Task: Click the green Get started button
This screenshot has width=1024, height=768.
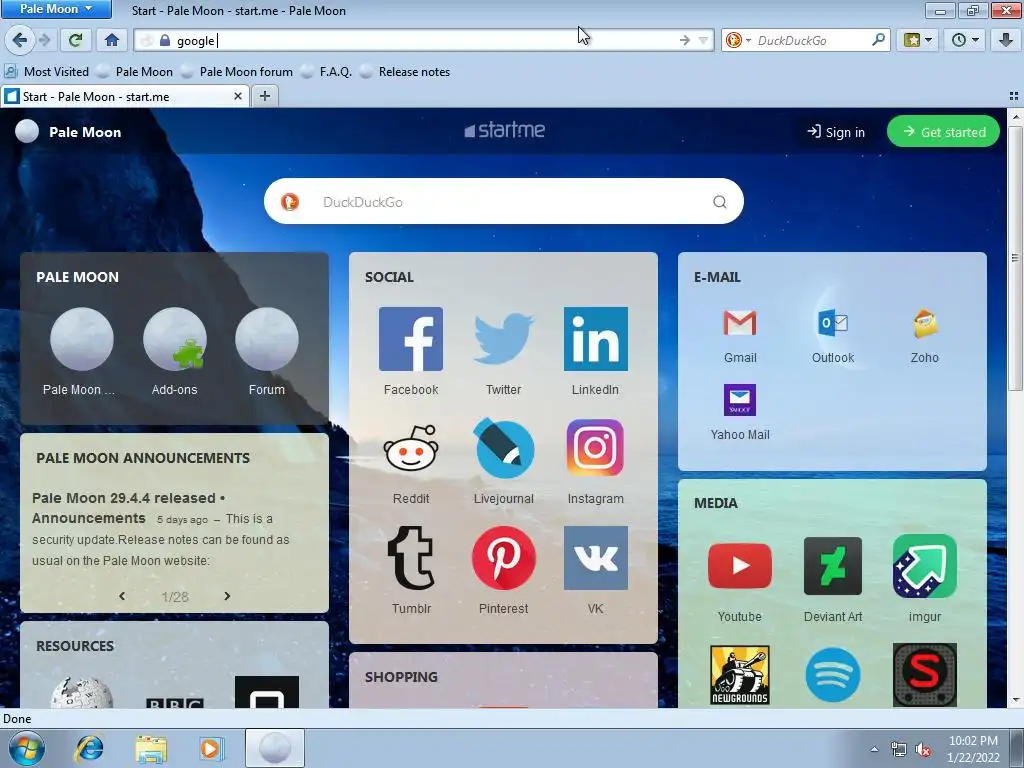Action: [944, 132]
